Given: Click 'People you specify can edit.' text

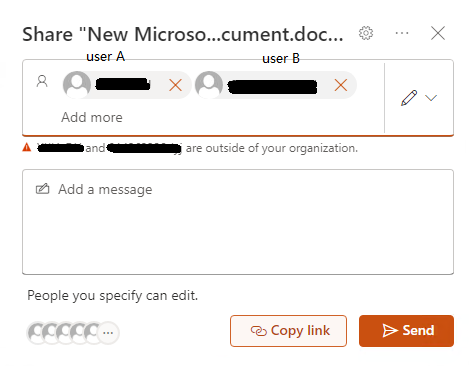Looking at the screenshot, I should click(113, 295).
